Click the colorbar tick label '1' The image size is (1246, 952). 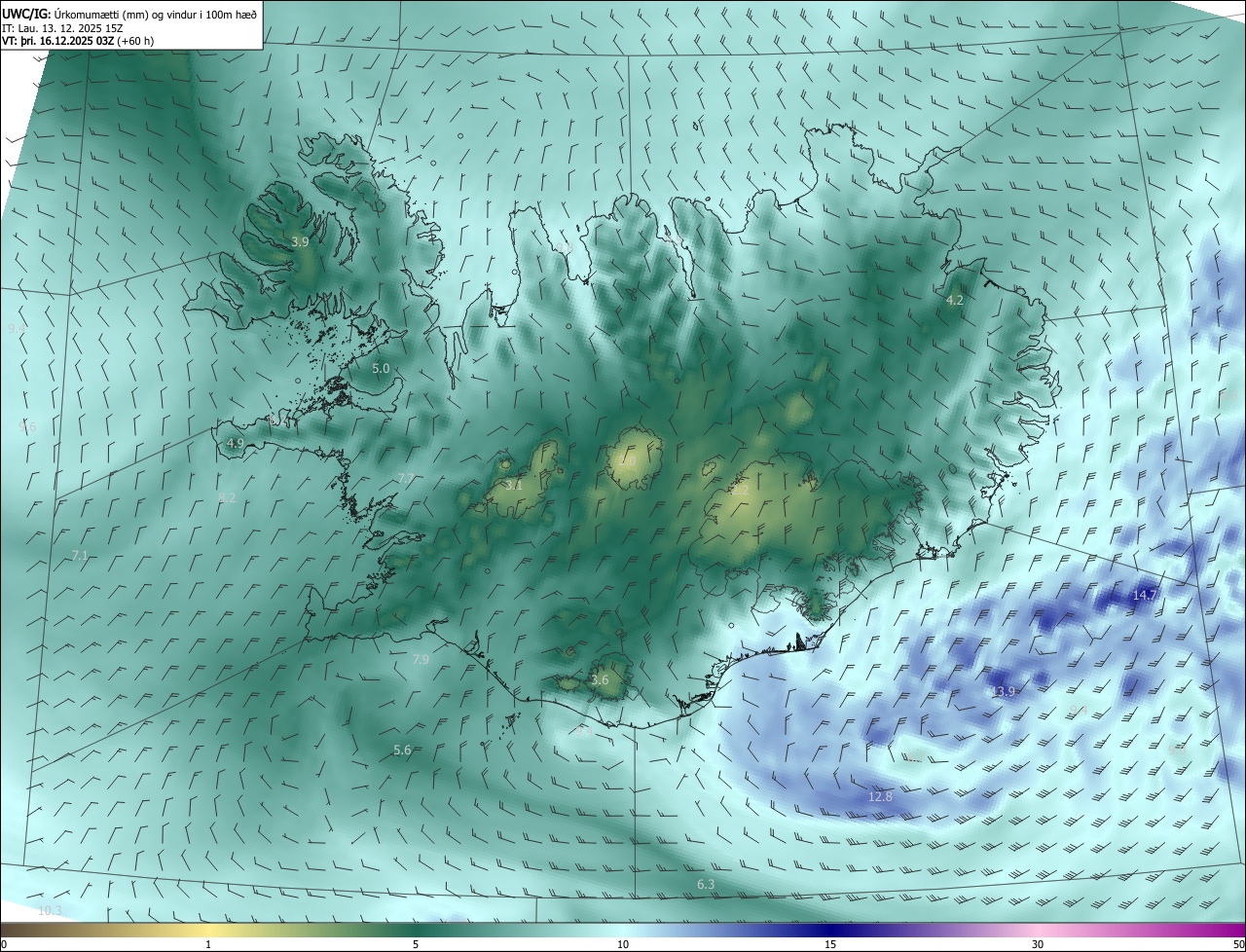(x=208, y=944)
